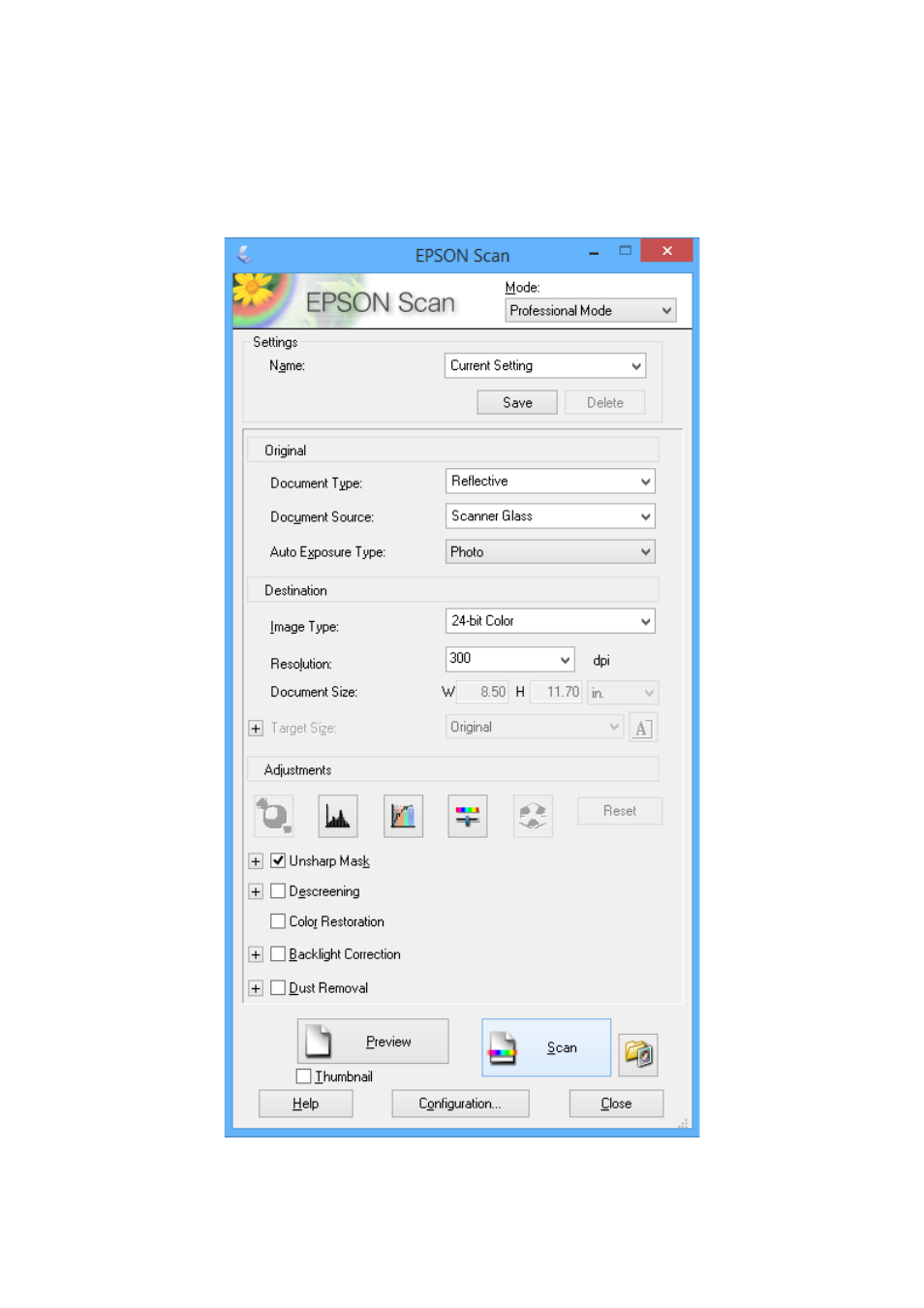Click the Color Palette icon

pyautogui.click(x=533, y=816)
